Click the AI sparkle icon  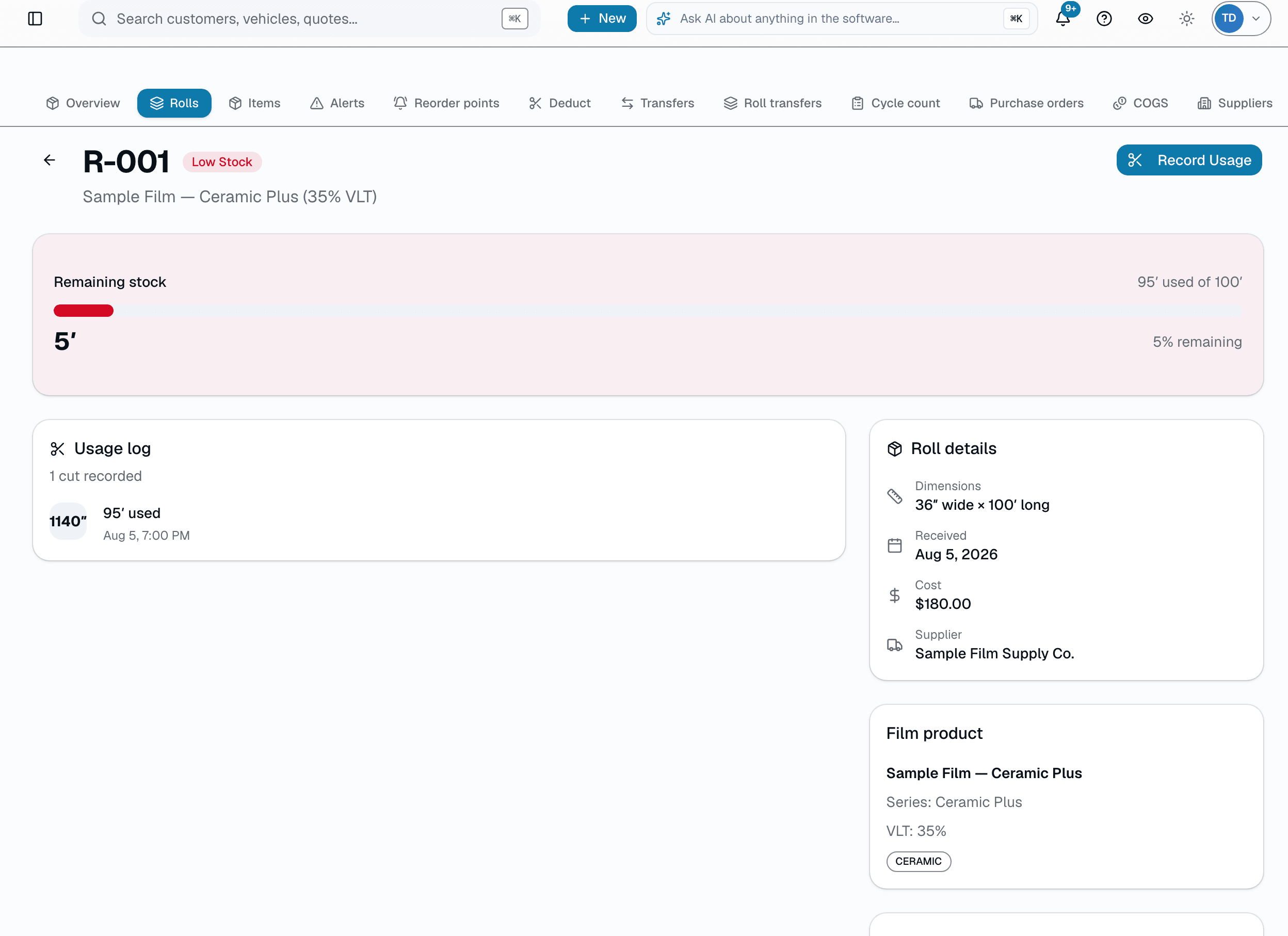point(663,19)
